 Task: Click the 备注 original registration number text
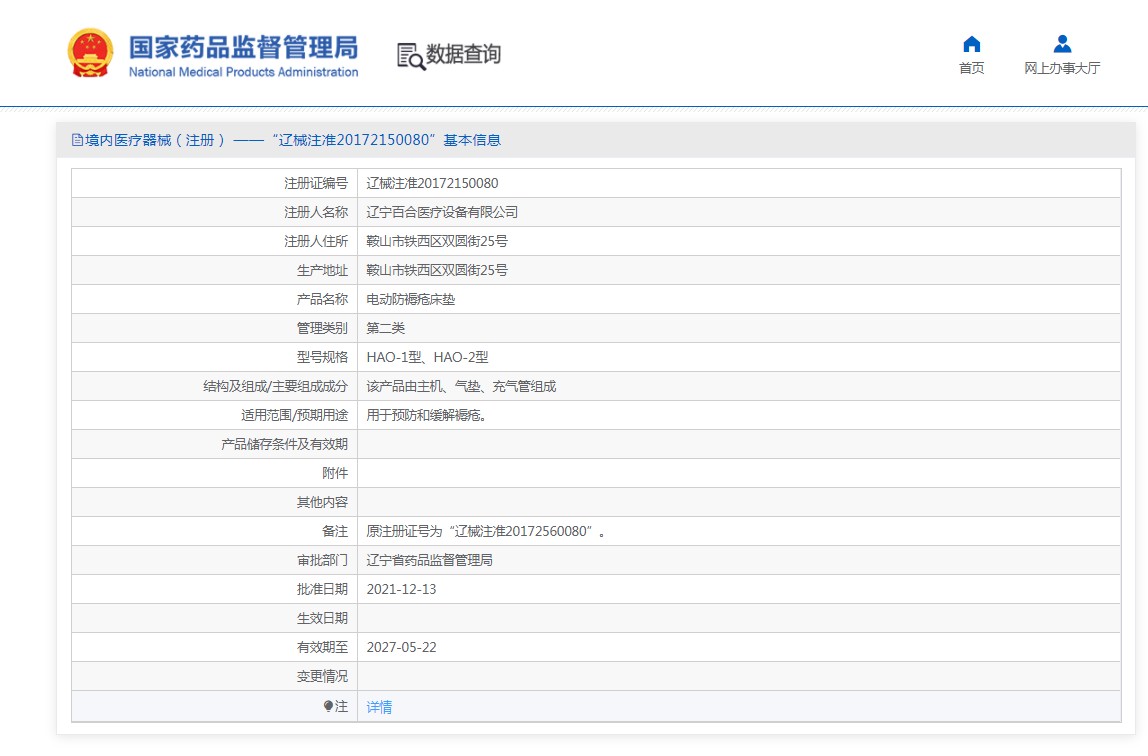coord(486,531)
